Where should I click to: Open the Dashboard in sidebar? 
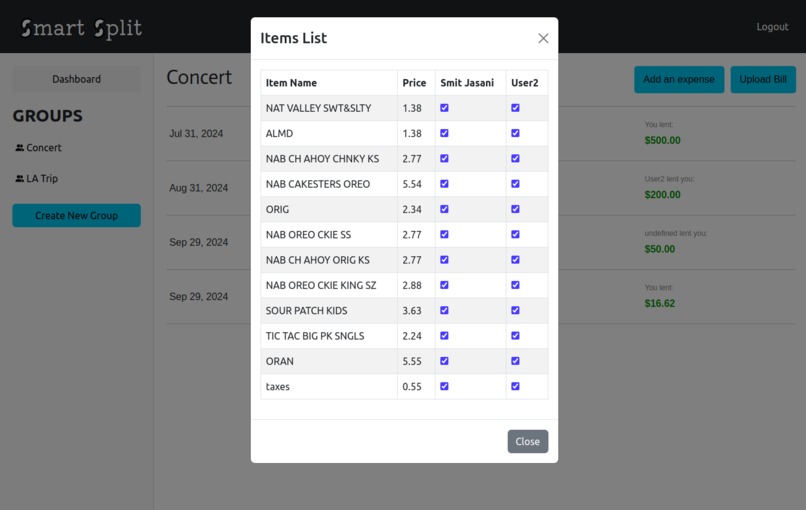77,79
